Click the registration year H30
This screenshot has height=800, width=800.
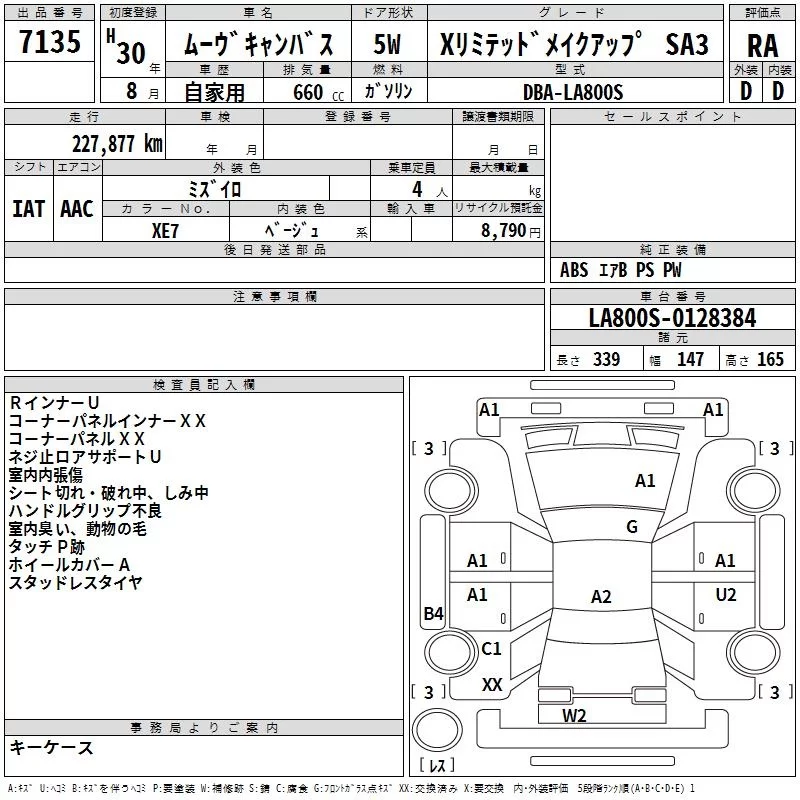click(x=126, y=47)
